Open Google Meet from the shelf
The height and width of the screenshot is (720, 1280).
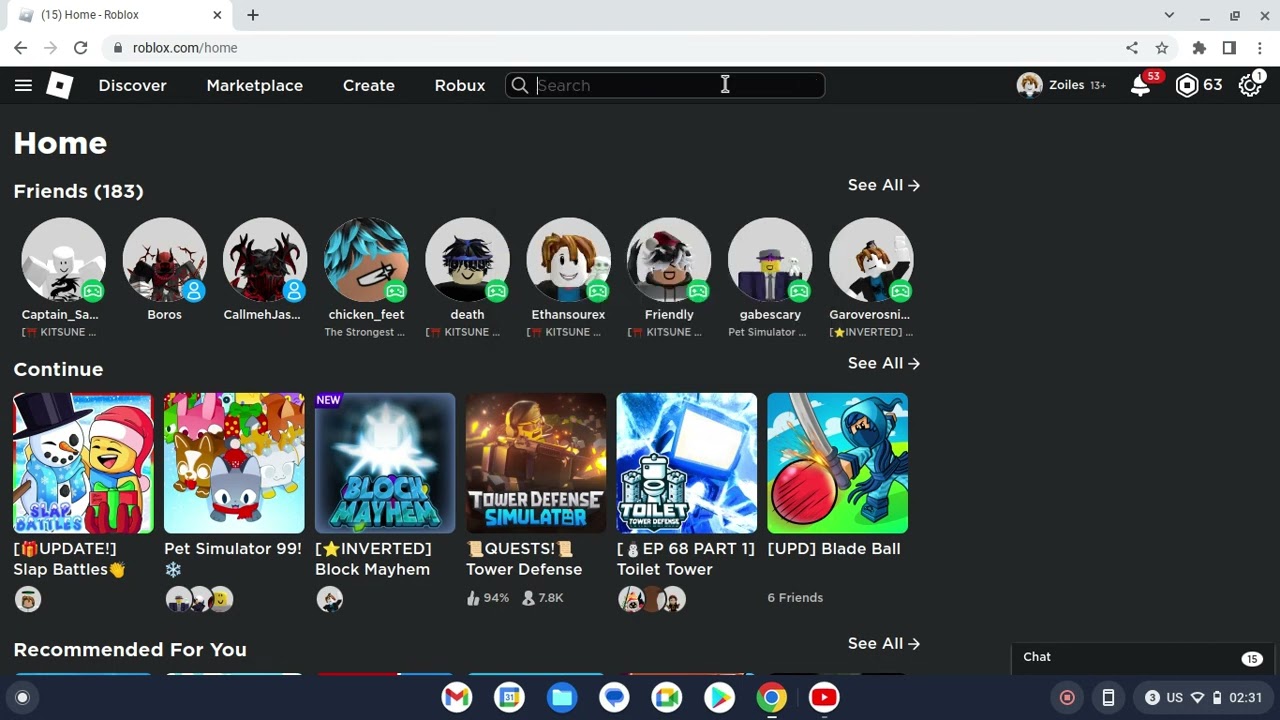(x=667, y=698)
